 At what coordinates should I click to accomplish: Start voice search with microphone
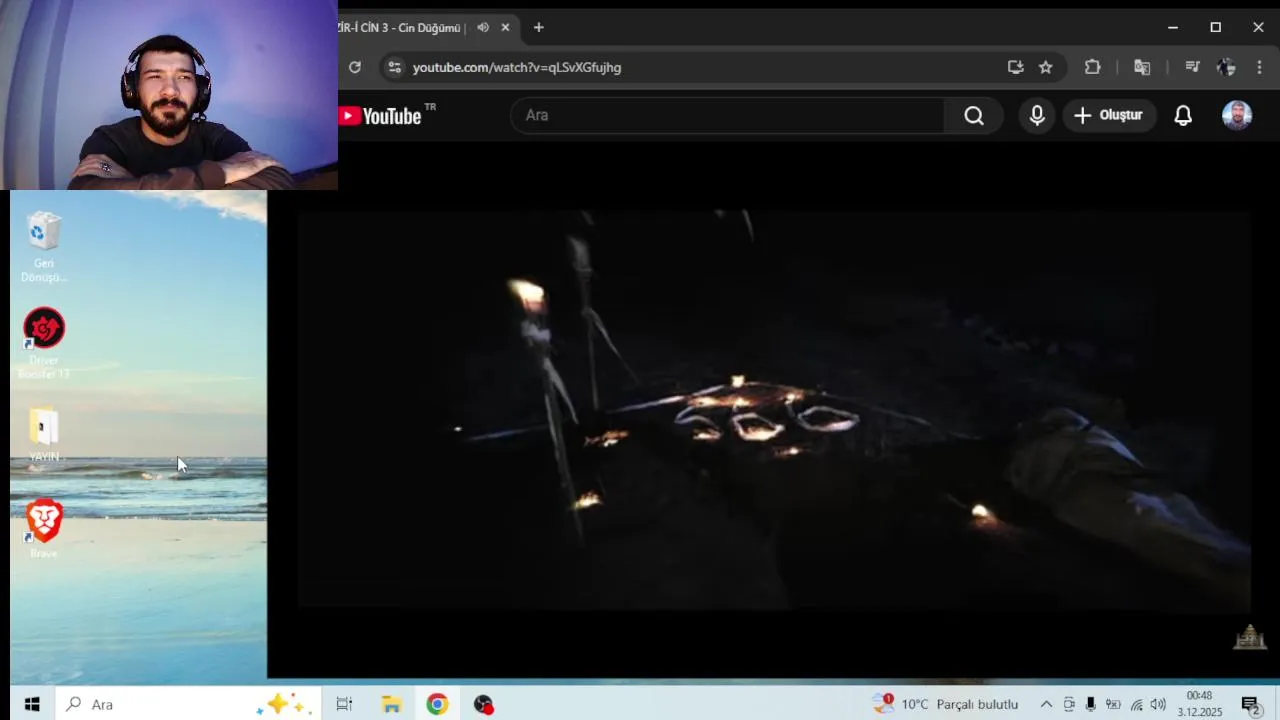click(1037, 115)
